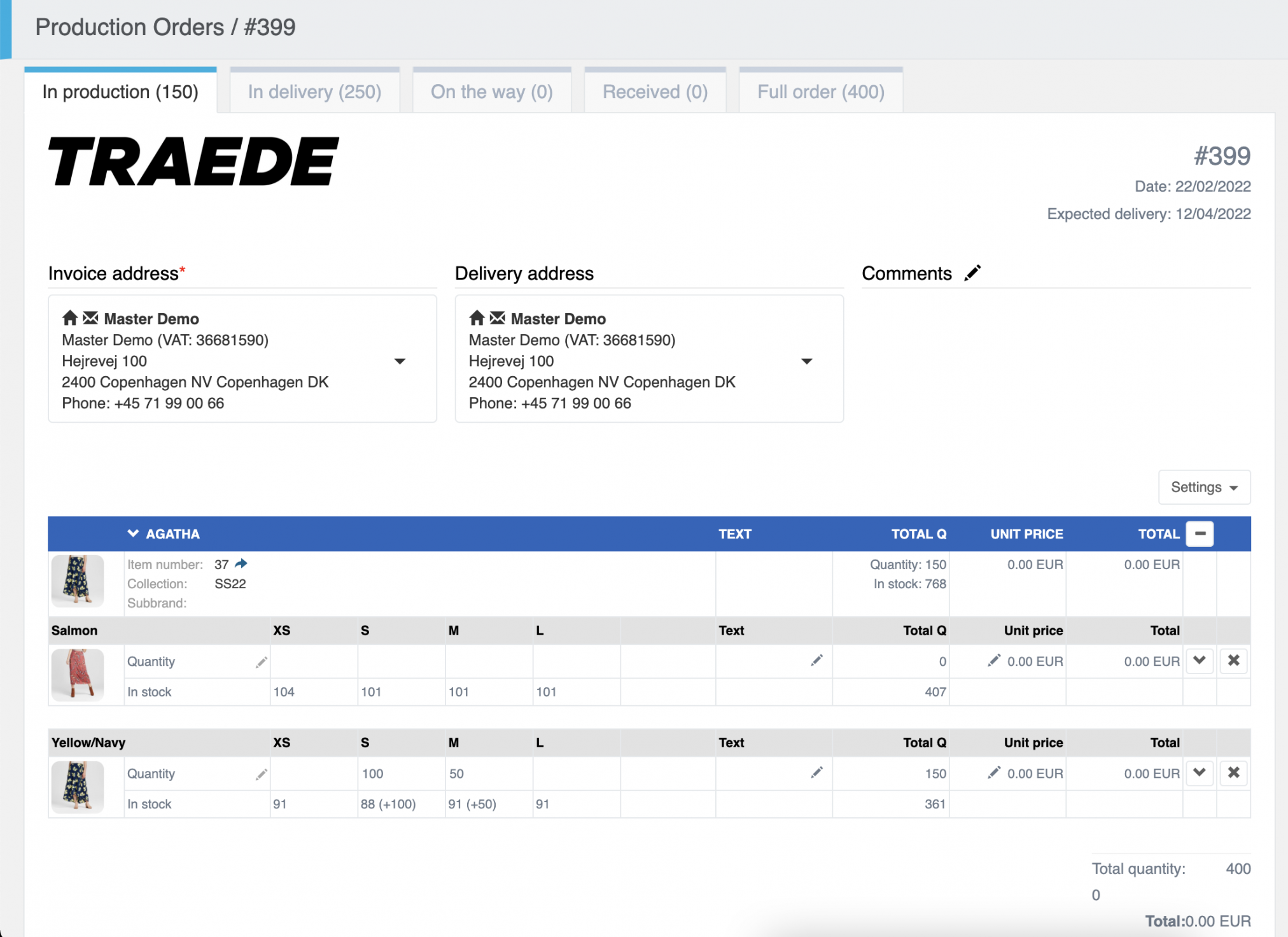This screenshot has width=1288, height=937.
Task: Remove the Salmon variant with the X icon
Action: point(1233,661)
